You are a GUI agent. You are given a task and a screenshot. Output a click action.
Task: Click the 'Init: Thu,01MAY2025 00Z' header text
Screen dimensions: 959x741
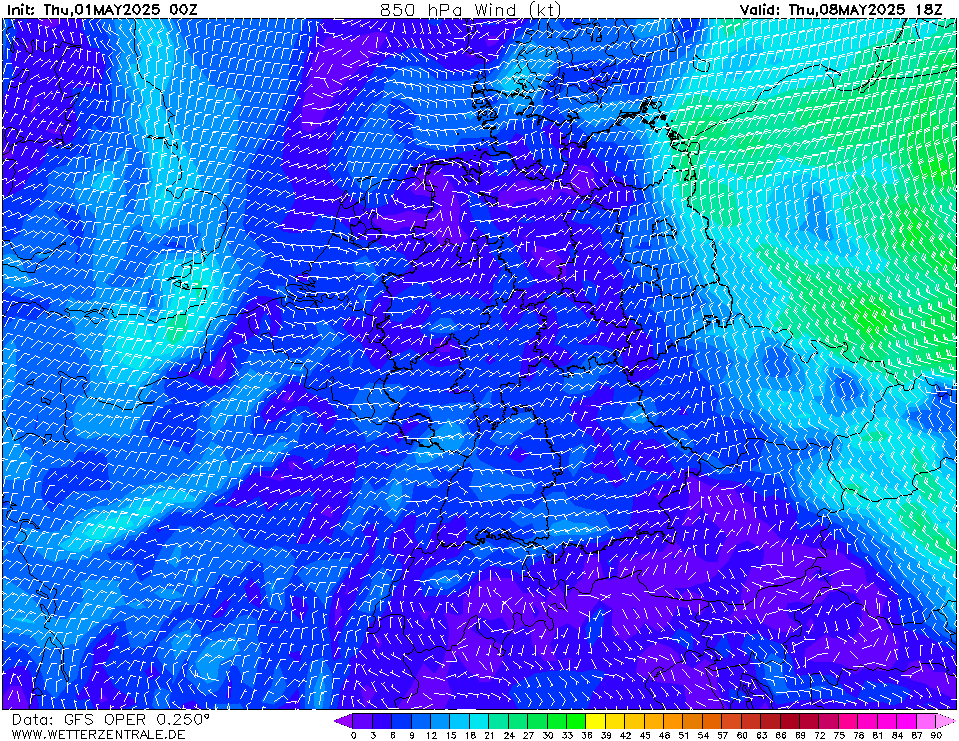pyautogui.click(x=102, y=9)
